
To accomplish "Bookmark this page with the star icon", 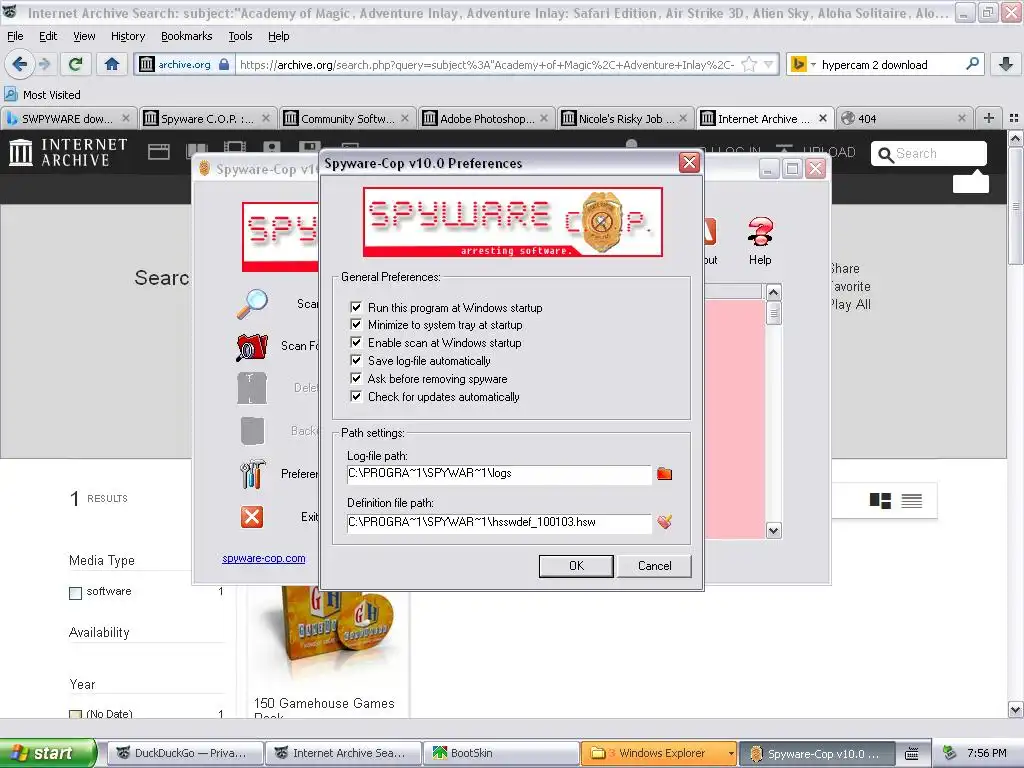I will click(748, 64).
